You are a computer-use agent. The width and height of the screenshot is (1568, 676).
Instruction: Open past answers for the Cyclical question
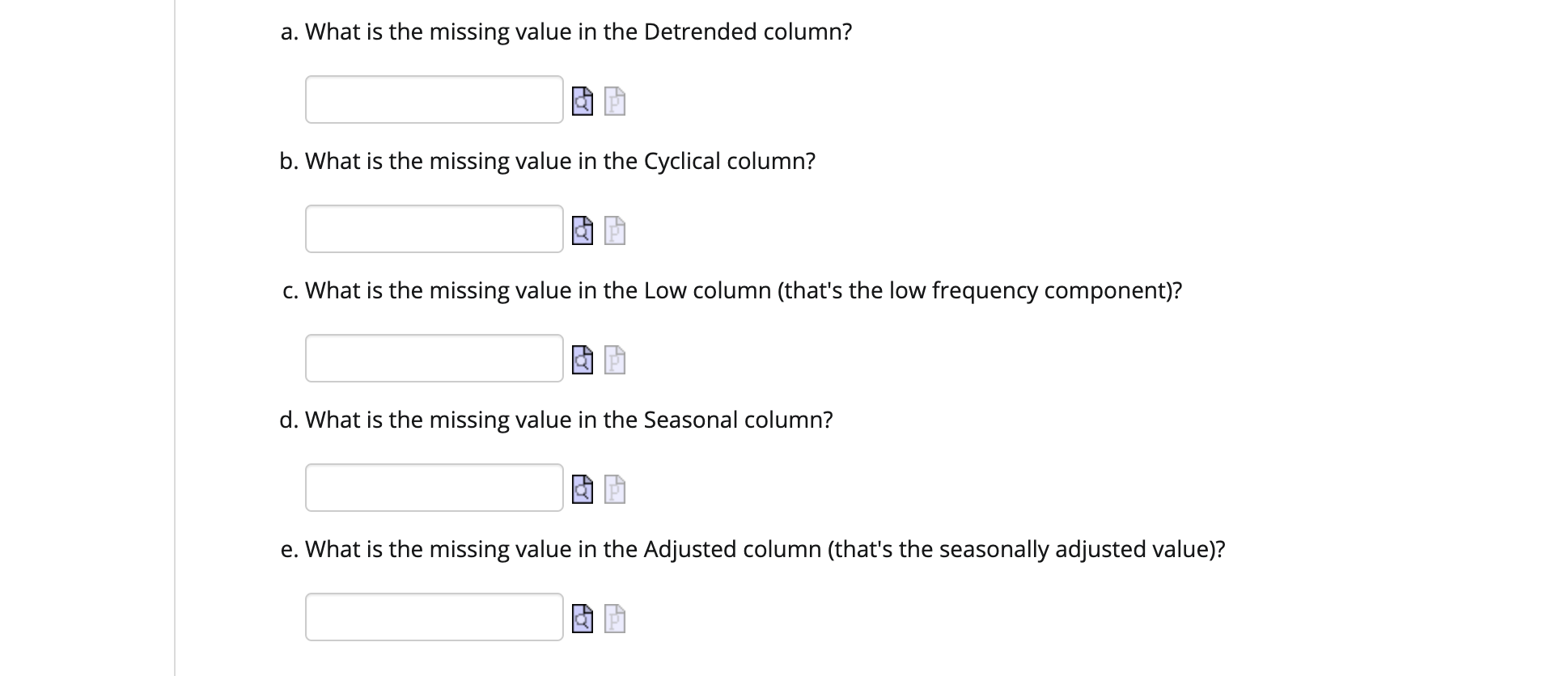click(613, 230)
